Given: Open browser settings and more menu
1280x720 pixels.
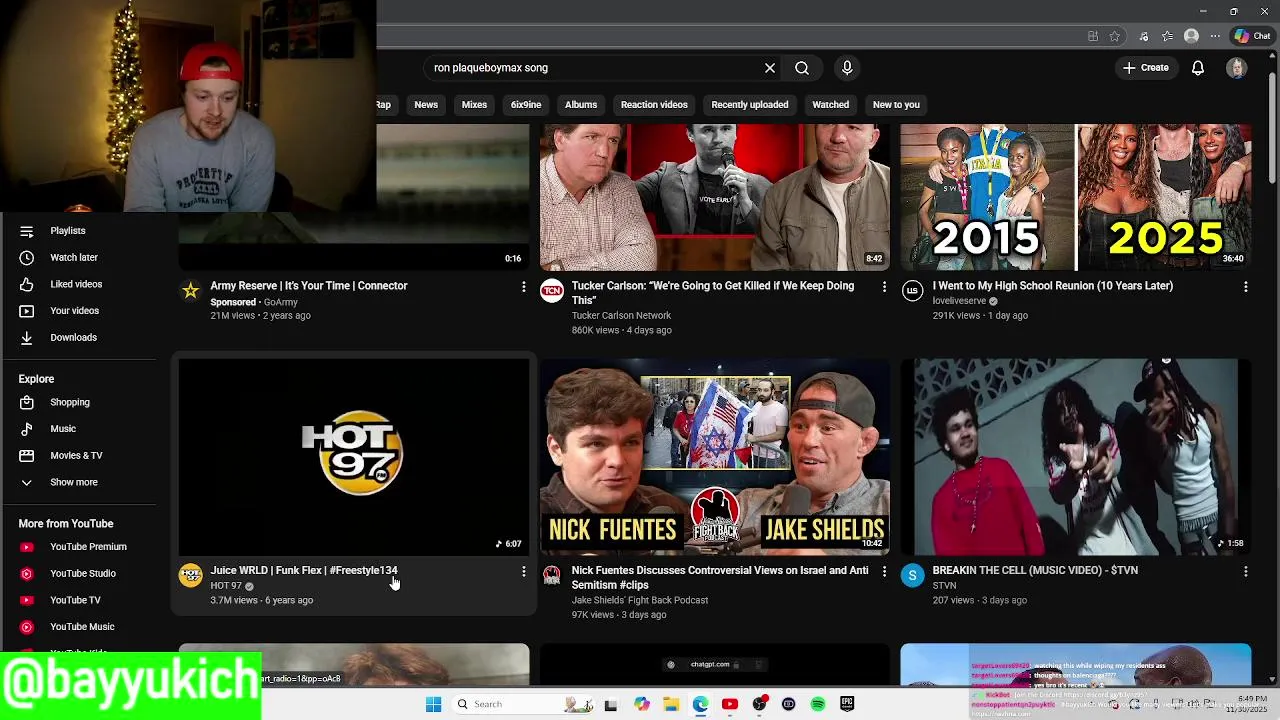Looking at the screenshot, I should [1215, 36].
